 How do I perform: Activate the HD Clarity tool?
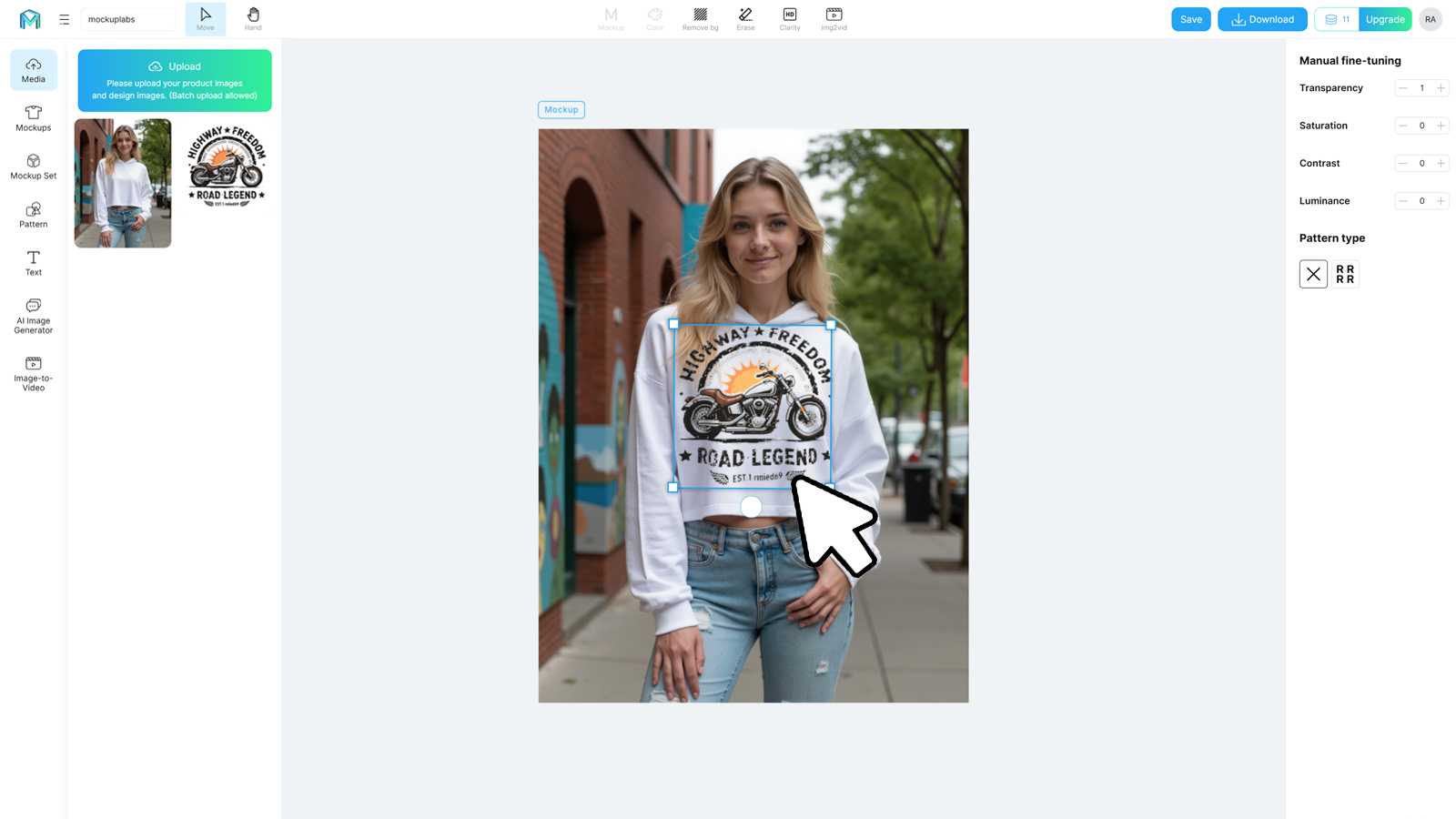tap(790, 19)
